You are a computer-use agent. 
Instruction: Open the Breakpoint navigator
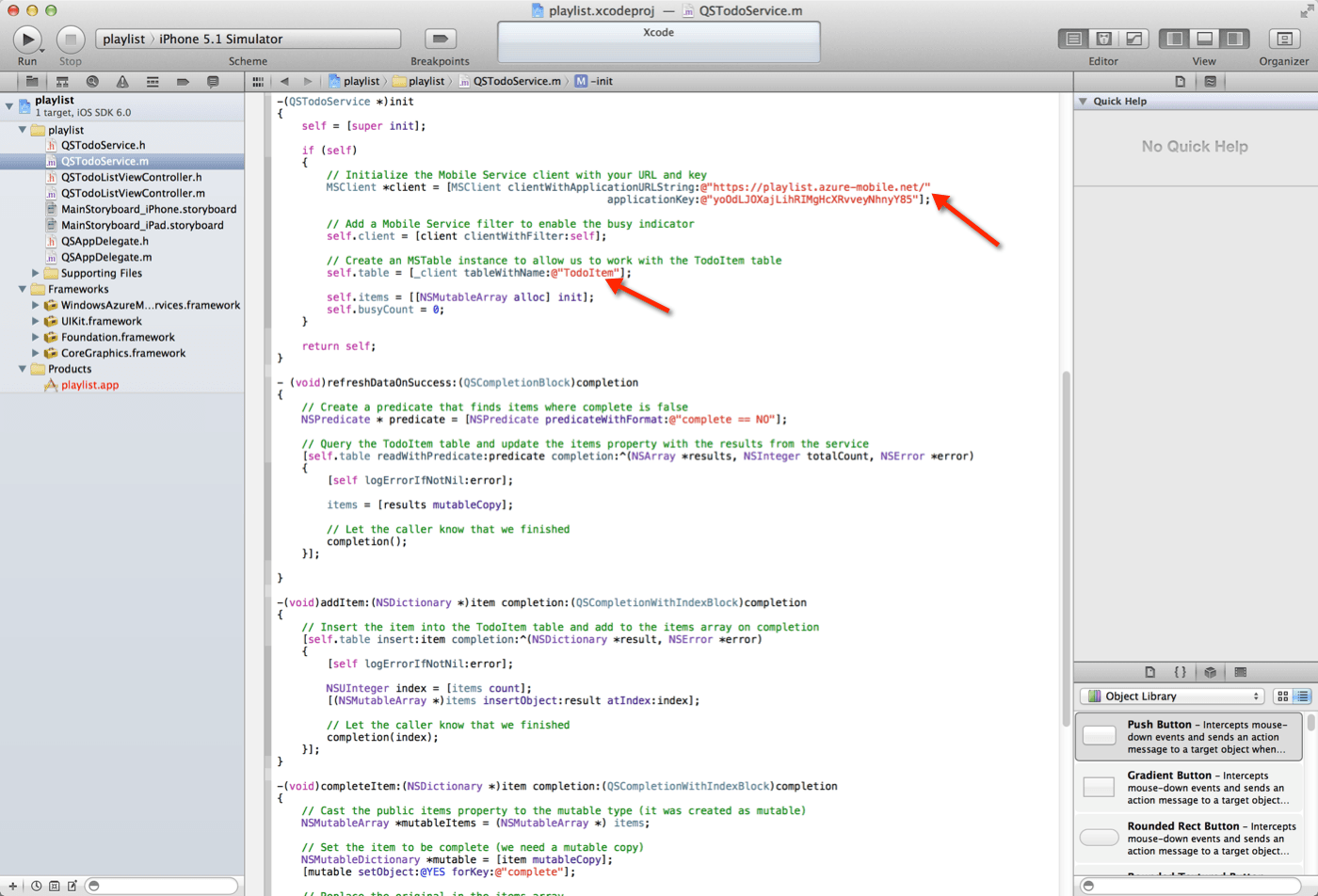(x=182, y=81)
